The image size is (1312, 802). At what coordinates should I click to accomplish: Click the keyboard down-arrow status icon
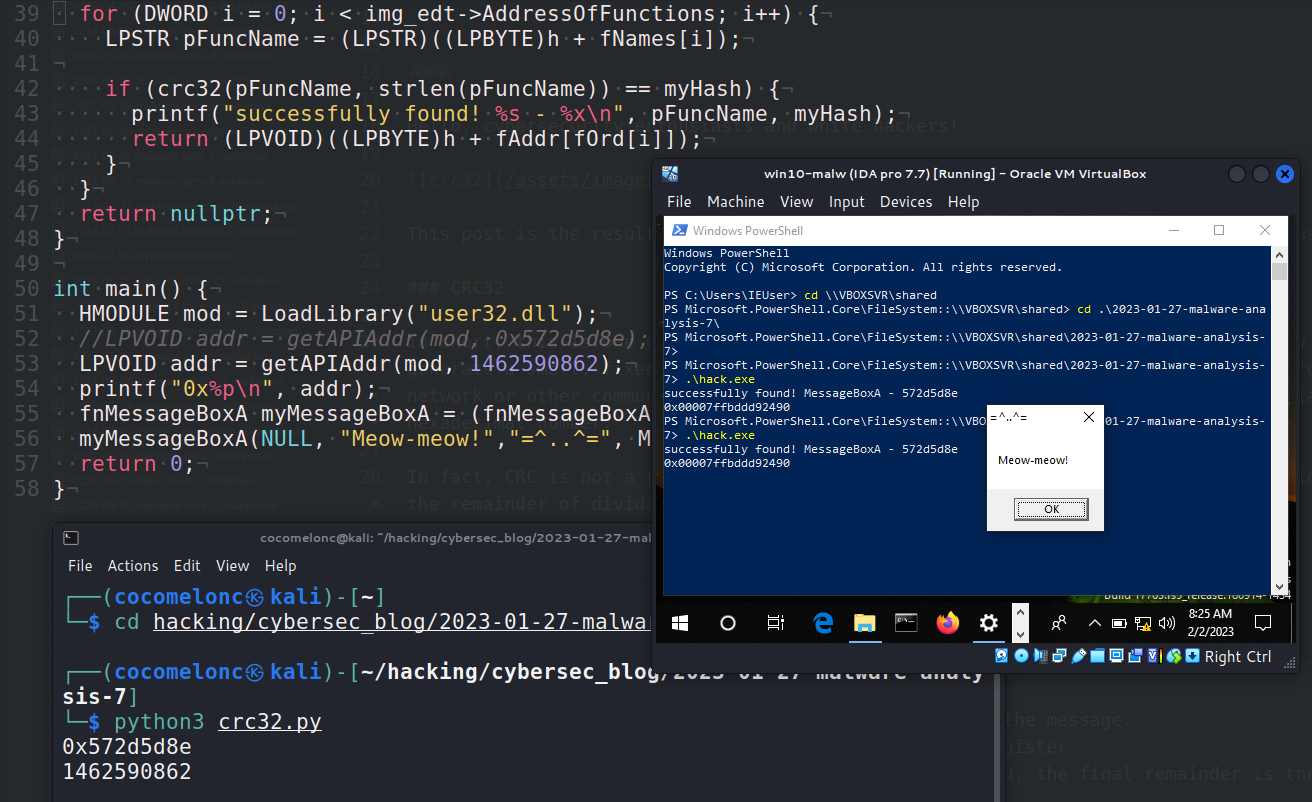pos(1193,656)
